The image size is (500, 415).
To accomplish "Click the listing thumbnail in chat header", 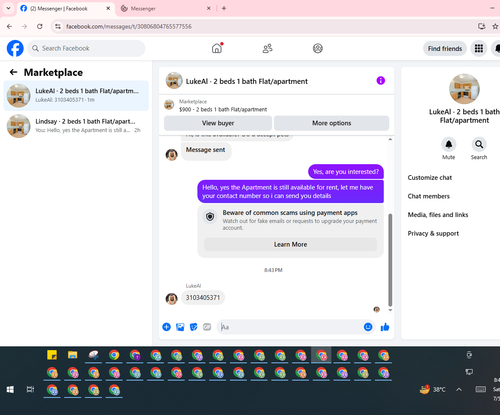I will pyautogui.click(x=174, y=81).
